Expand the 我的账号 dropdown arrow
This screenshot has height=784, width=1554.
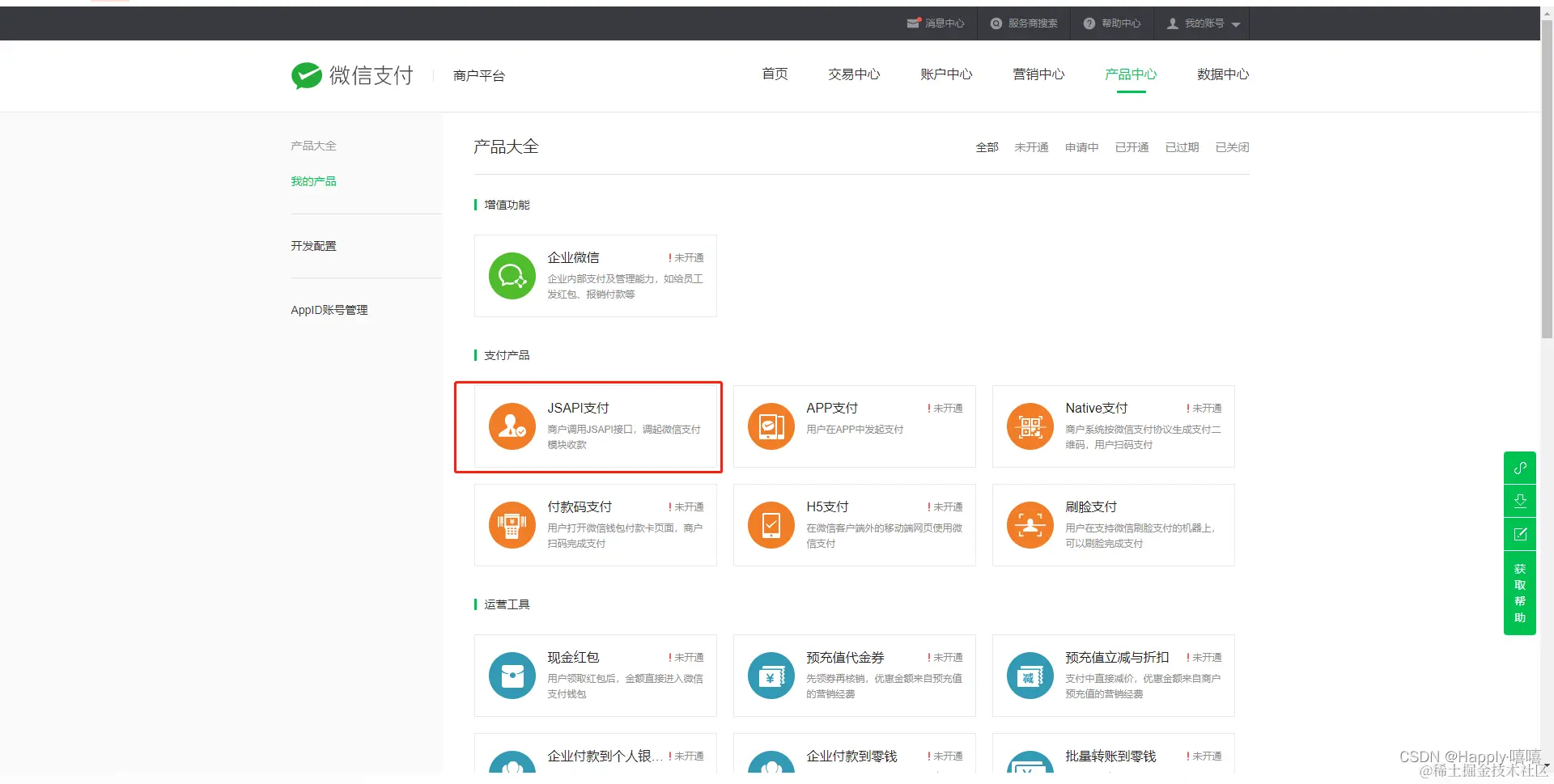[1236, 25]
